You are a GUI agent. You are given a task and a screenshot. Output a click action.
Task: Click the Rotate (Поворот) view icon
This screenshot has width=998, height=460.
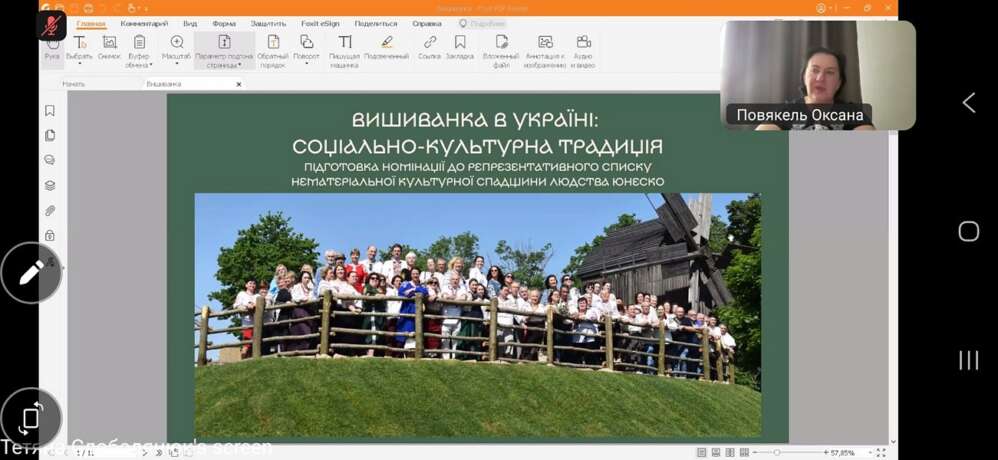coord(307,42)
